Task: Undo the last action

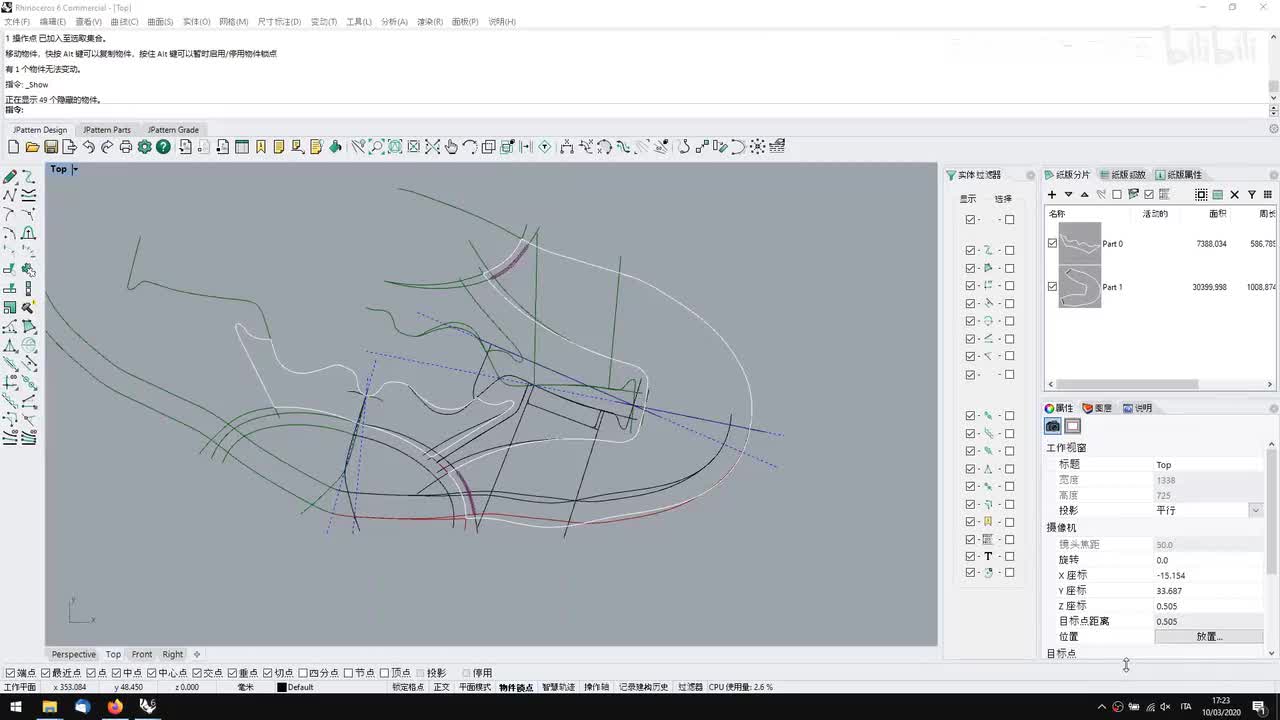Action: (x=88, y=147)
